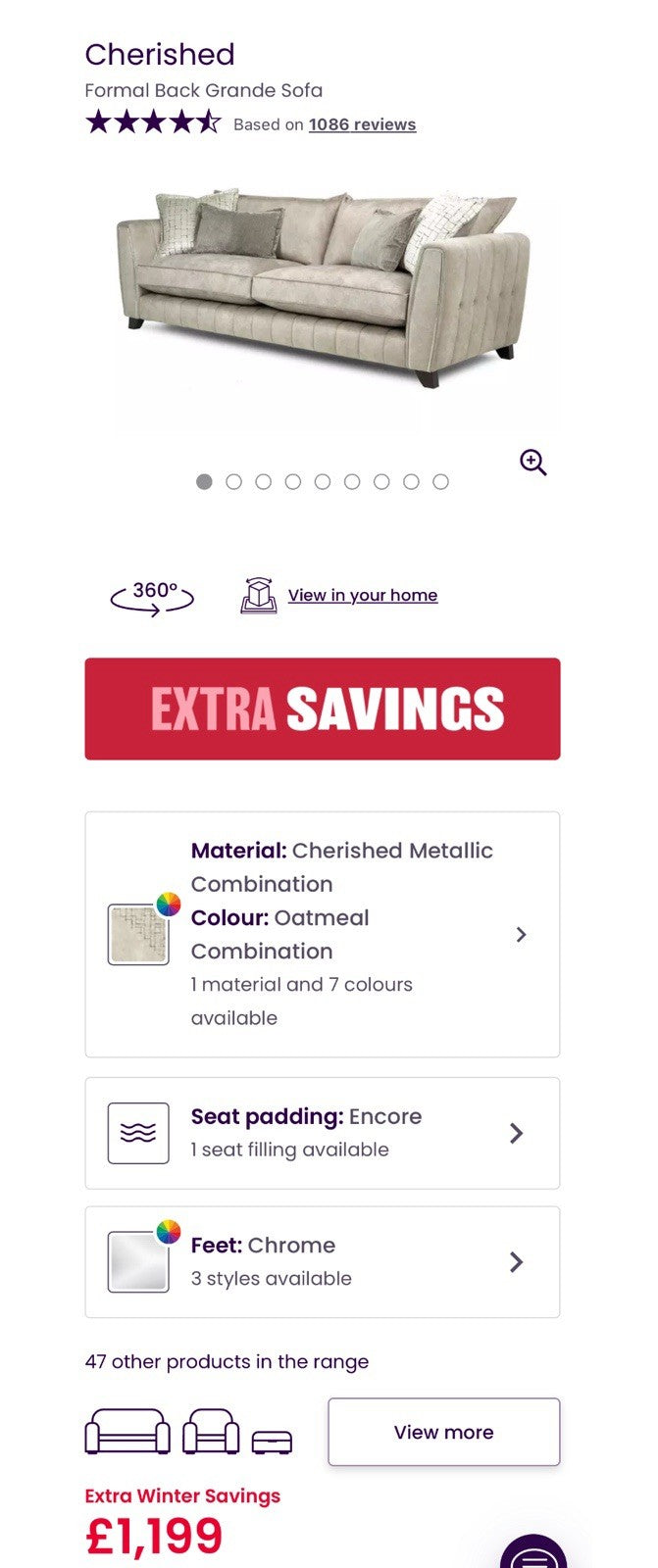
Task: Go to the second carousel image dot
Action: coord(233,482)
